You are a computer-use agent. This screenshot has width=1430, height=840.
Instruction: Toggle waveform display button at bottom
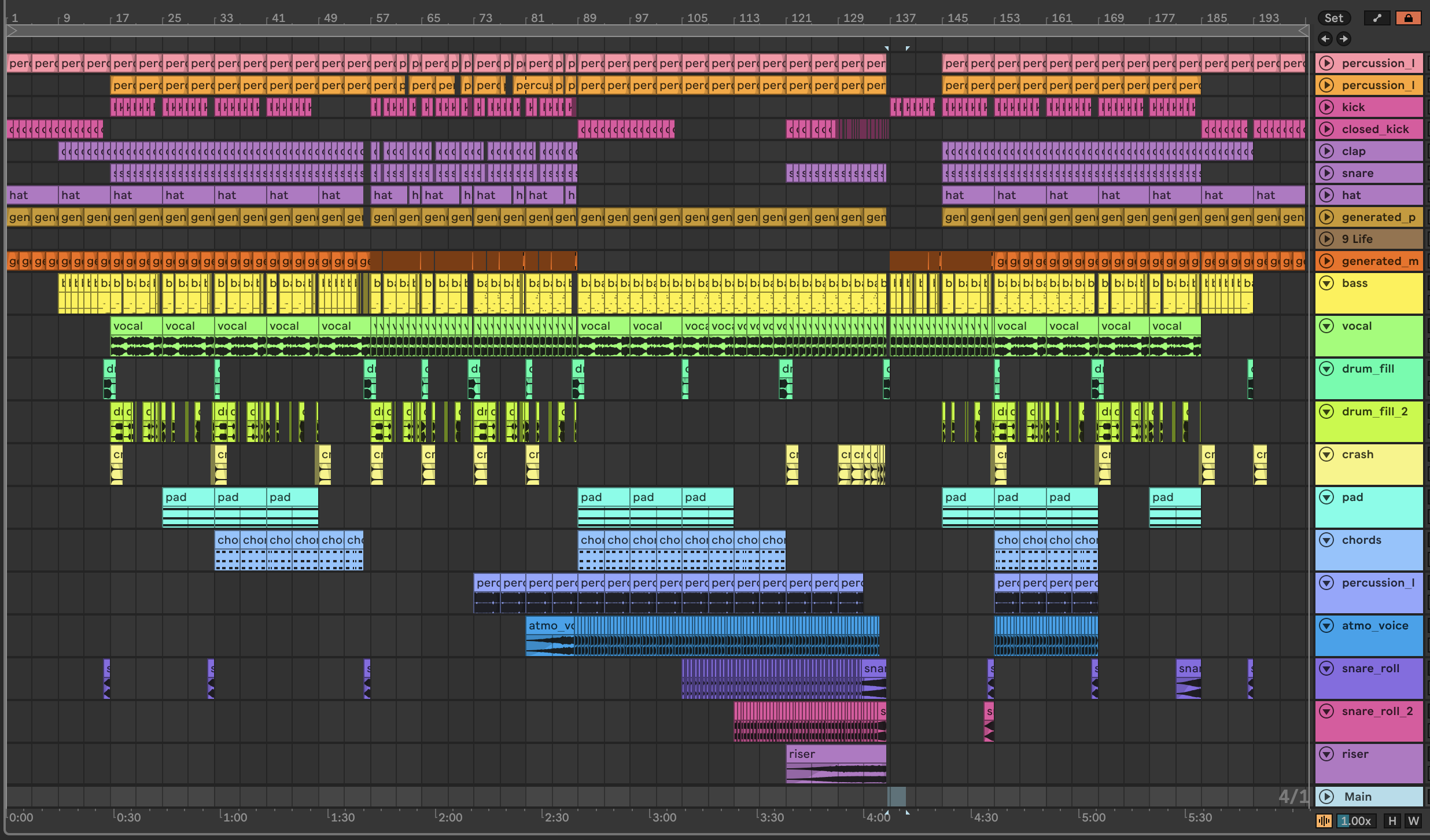pyautogui.click(x=1324, y=820)
